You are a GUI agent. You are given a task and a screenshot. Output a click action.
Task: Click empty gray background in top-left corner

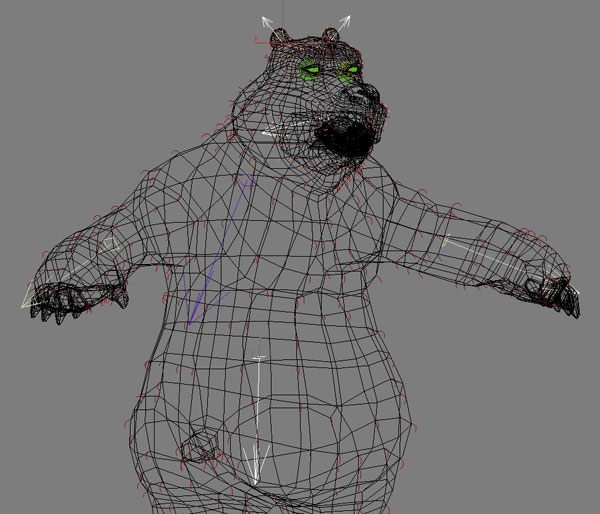(x=40, y=40)
